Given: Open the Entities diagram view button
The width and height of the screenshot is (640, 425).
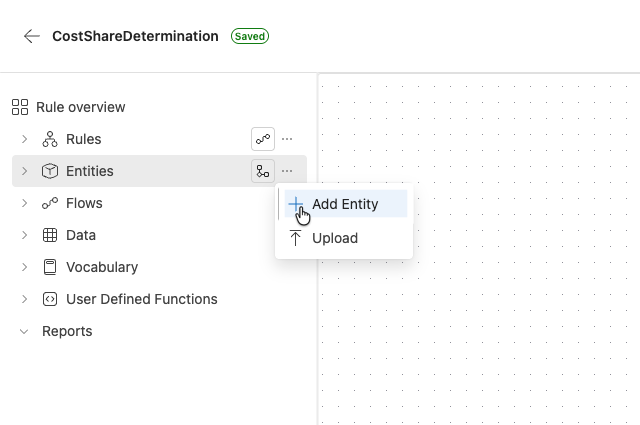Looking at the screenshot, I should point(263,171).
